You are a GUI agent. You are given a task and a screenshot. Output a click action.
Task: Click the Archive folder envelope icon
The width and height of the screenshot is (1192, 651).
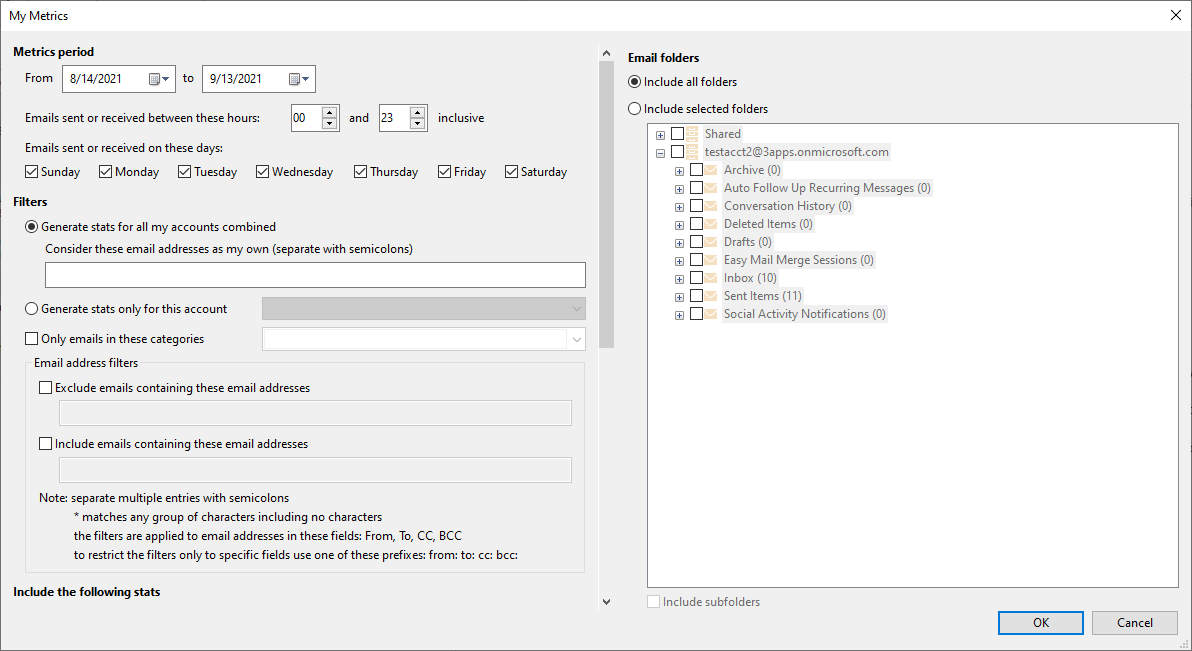(x=711, y=170)
